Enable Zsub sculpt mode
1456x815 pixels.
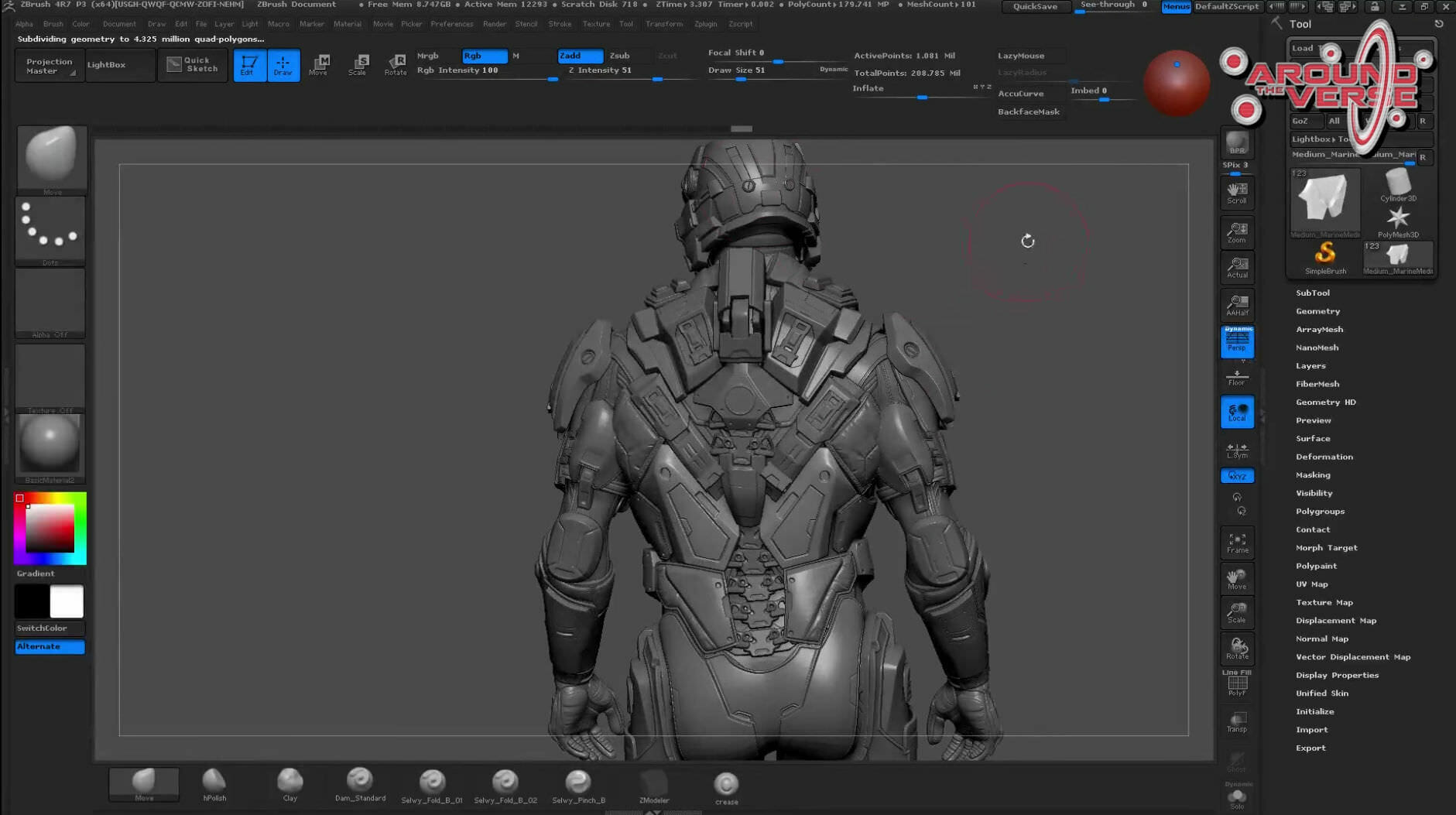tap(619, 56)
